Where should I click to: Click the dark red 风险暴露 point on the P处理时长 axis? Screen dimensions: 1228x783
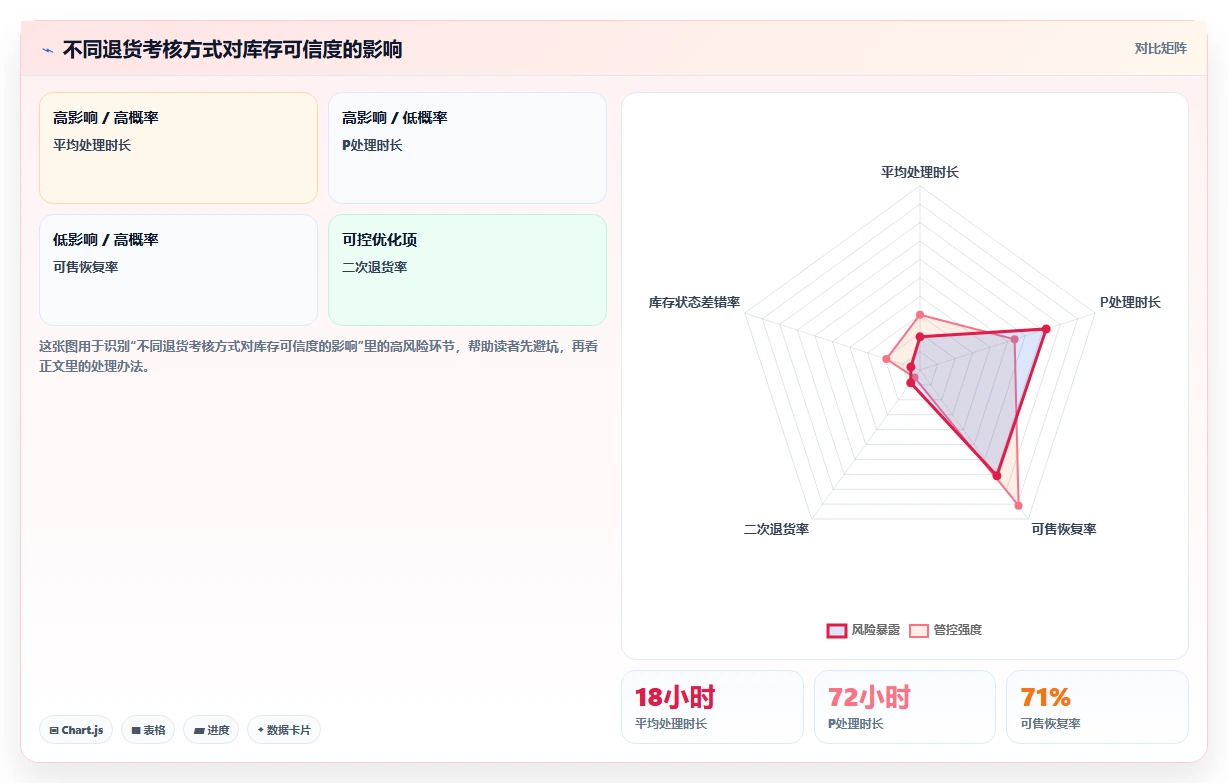click(1046, 329)
